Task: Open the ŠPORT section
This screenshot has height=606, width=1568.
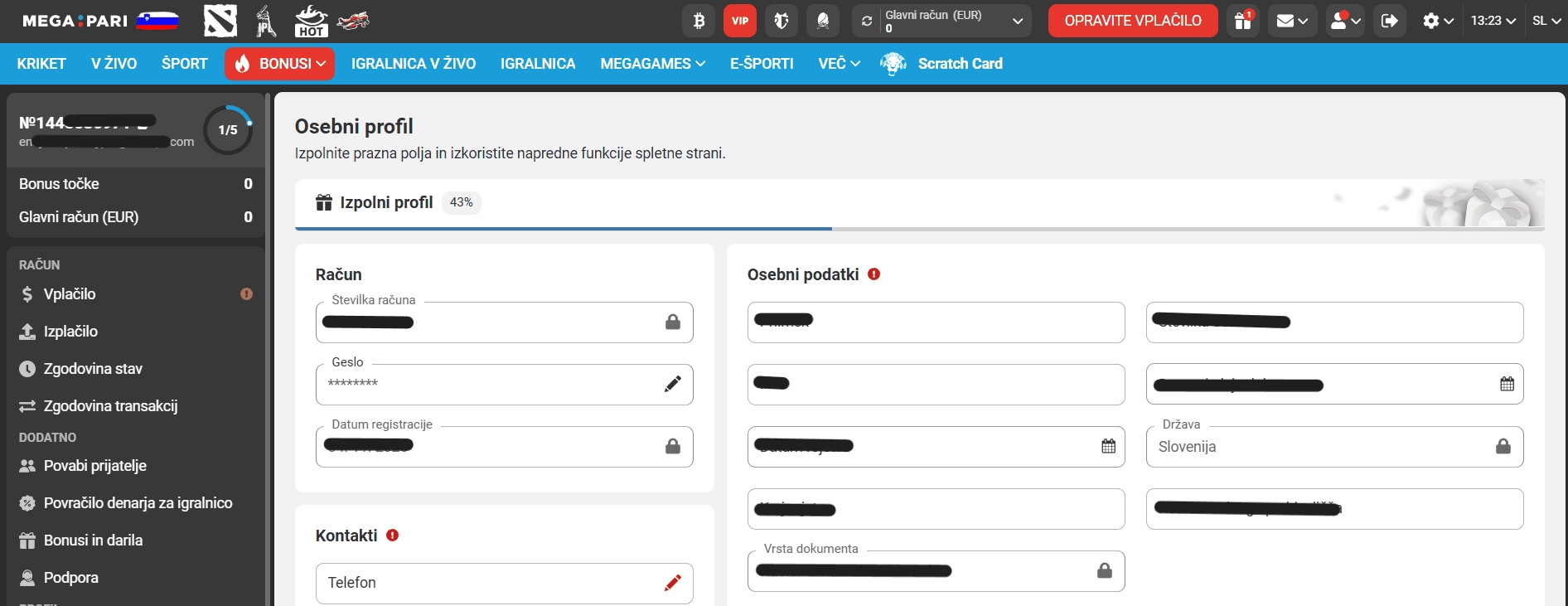Action: [x=185, y=64]
